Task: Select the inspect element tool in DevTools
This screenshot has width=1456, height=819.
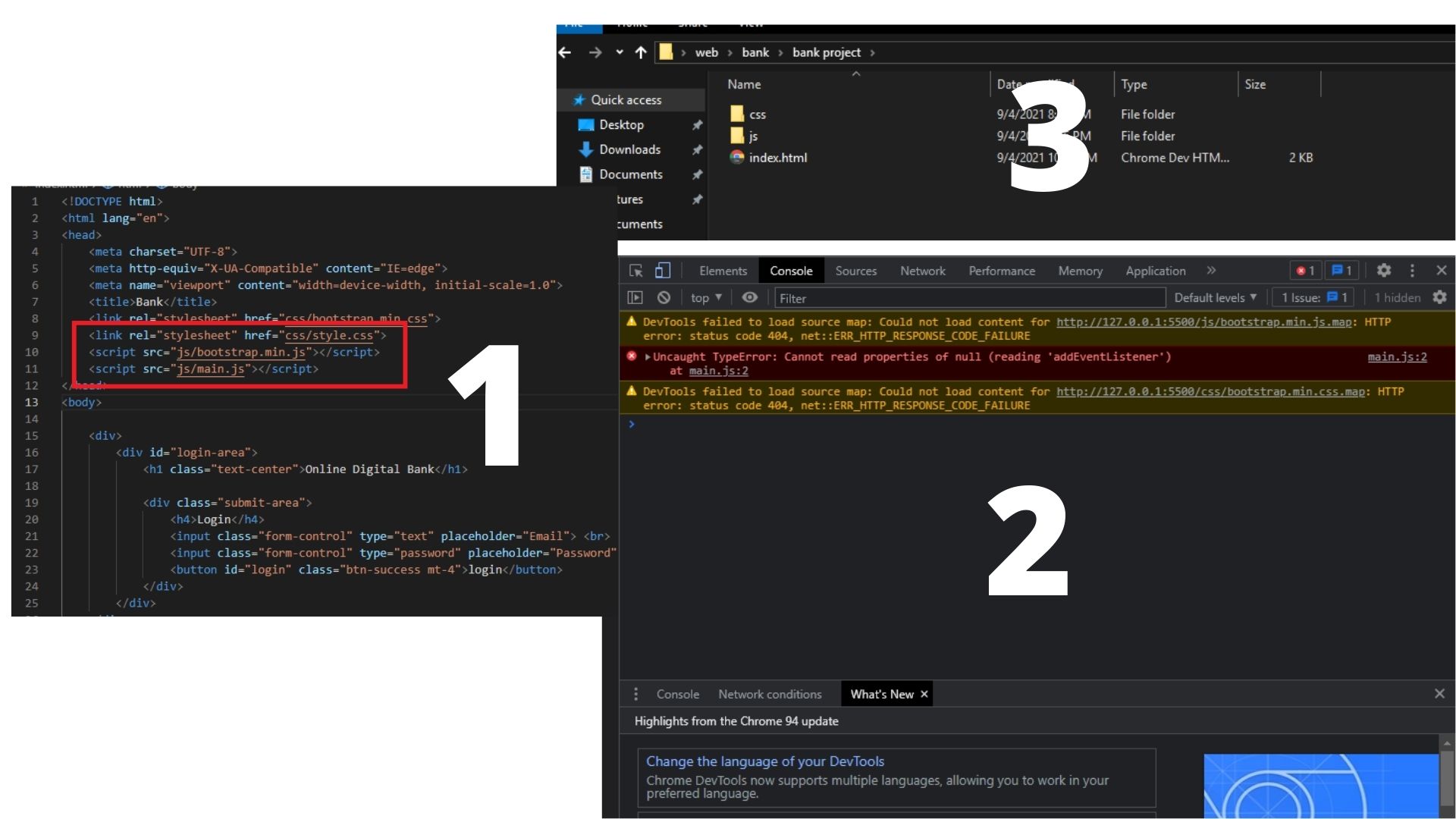Action: [635, 271]
